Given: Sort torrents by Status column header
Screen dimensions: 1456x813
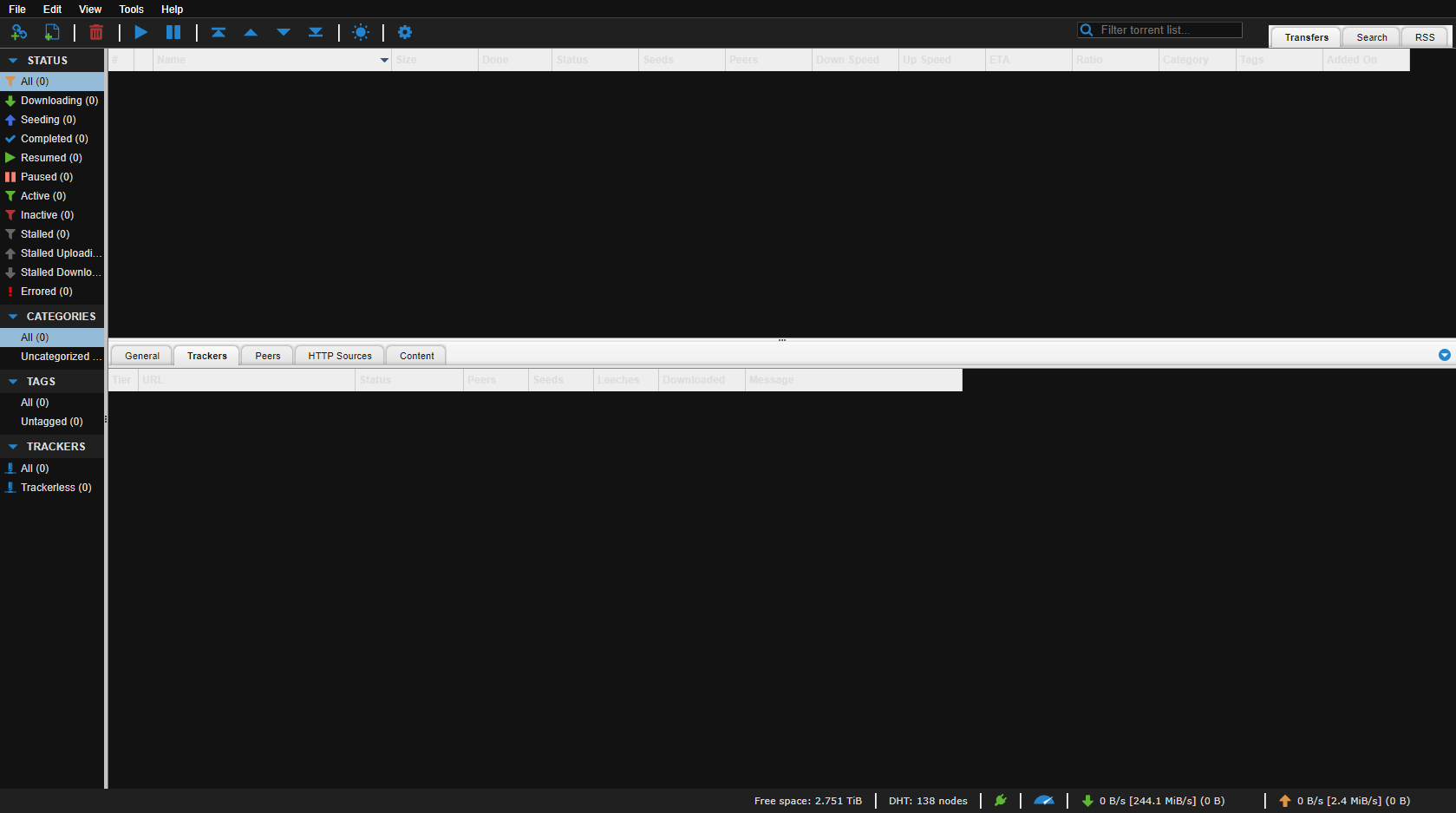Looking at the screenshot, I should click(x=595, y=60).
